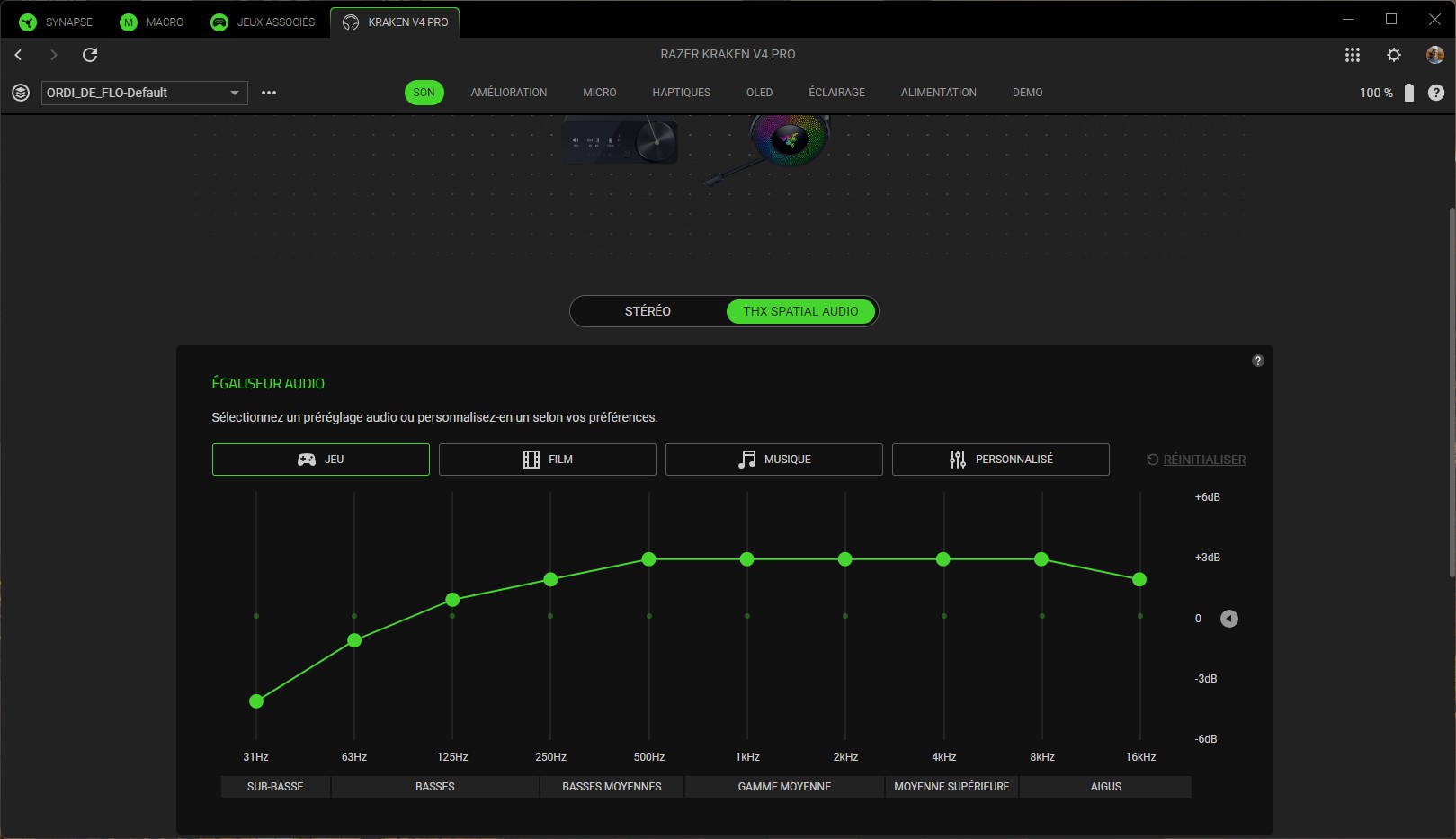Click the 100 % battery text

pyautogui.click(x=1376, y=93)
